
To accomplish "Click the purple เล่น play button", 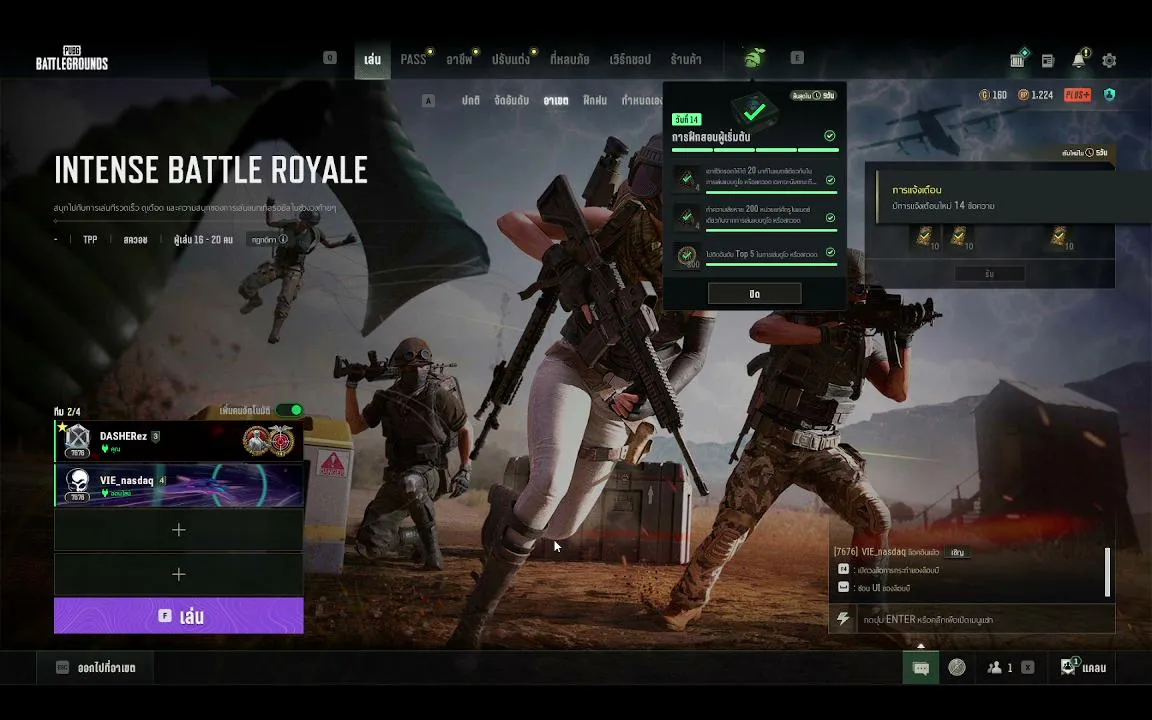I will click(x=179, y=616).
